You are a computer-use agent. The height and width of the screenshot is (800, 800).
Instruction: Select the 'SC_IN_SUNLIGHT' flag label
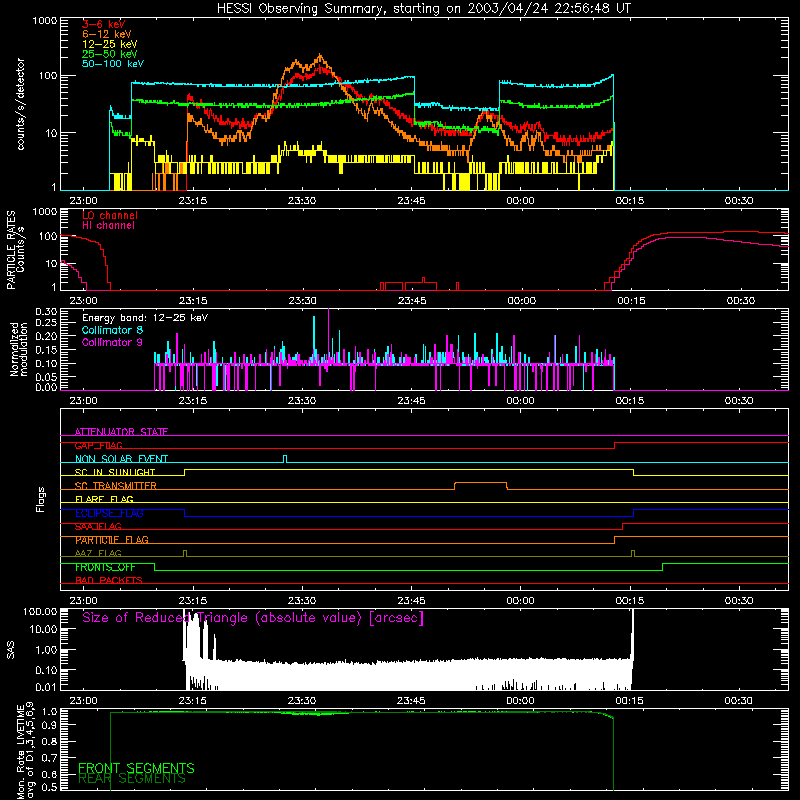click(x=115, y=472)
